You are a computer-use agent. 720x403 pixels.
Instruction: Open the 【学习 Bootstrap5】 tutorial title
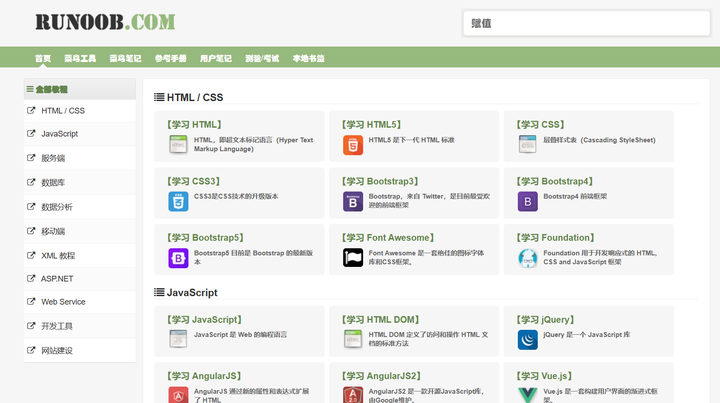coord(205,238)
